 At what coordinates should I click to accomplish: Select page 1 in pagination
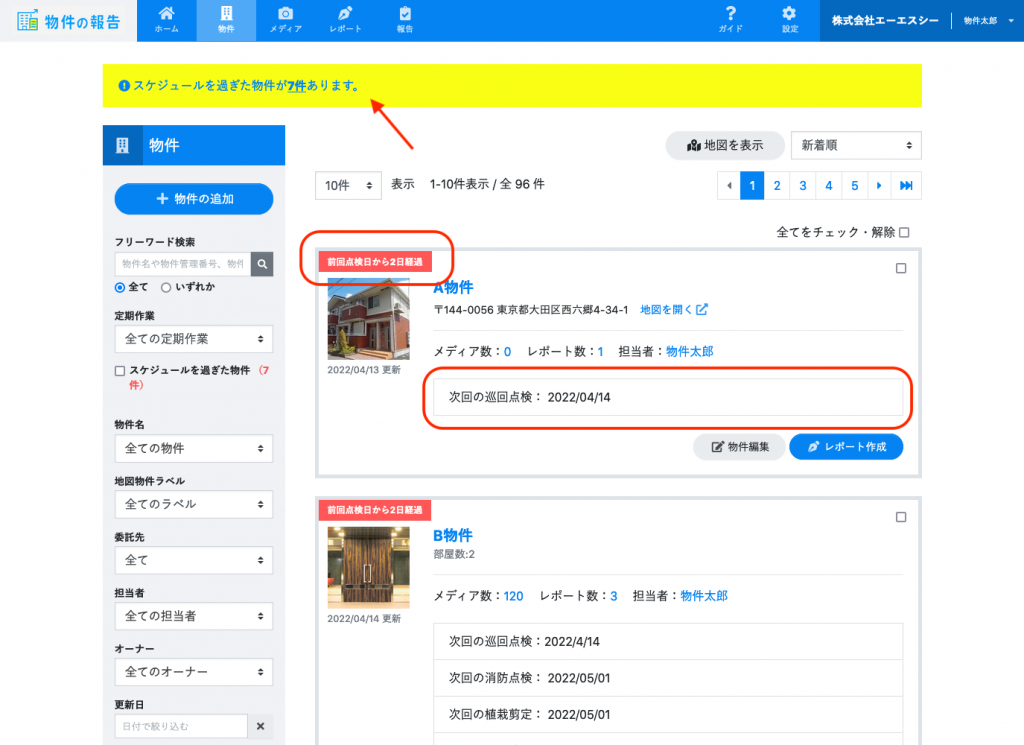pos(752,185)
